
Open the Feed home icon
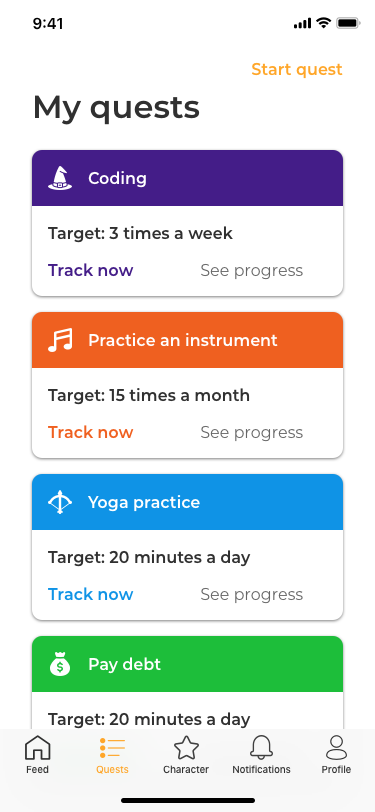point(38,748)
